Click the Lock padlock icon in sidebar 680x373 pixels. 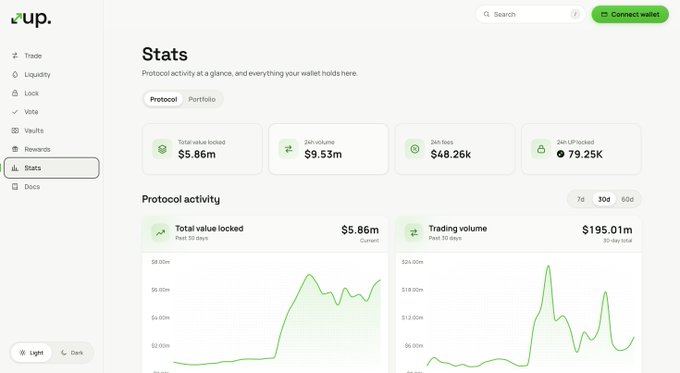[x=15, y=93]
